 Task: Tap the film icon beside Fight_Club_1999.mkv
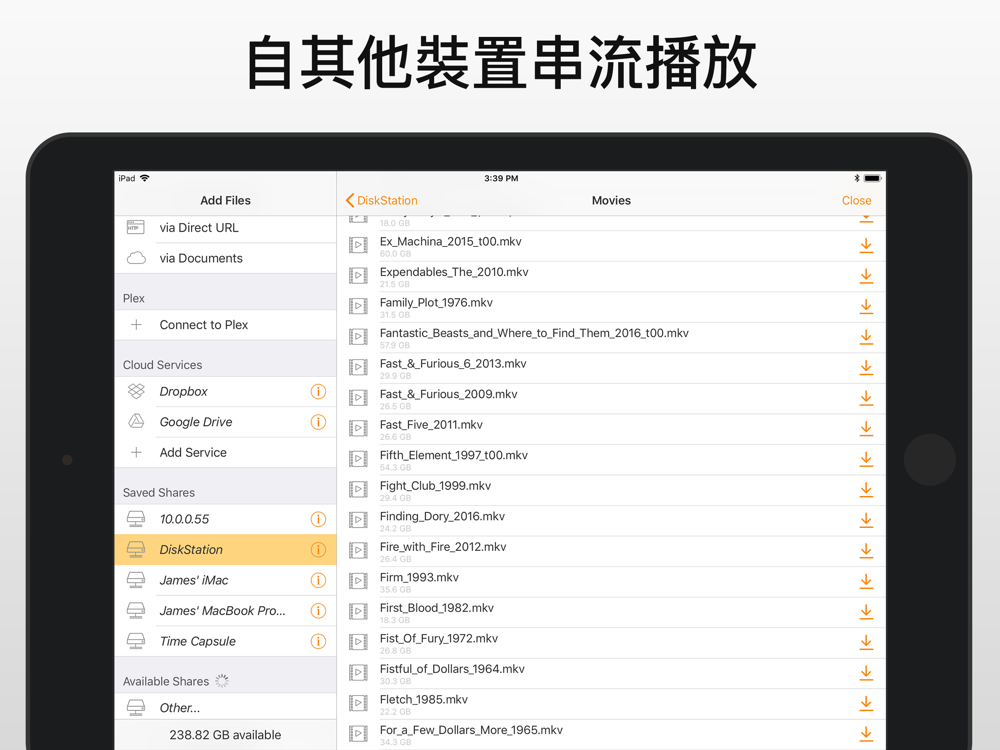coord(358,490)
